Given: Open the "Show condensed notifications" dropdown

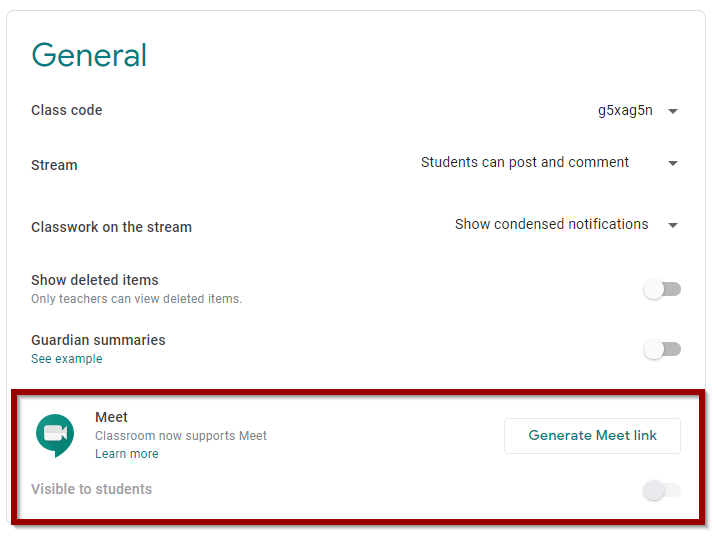Looking at the screenshot, I should click(x=551, y=224).
